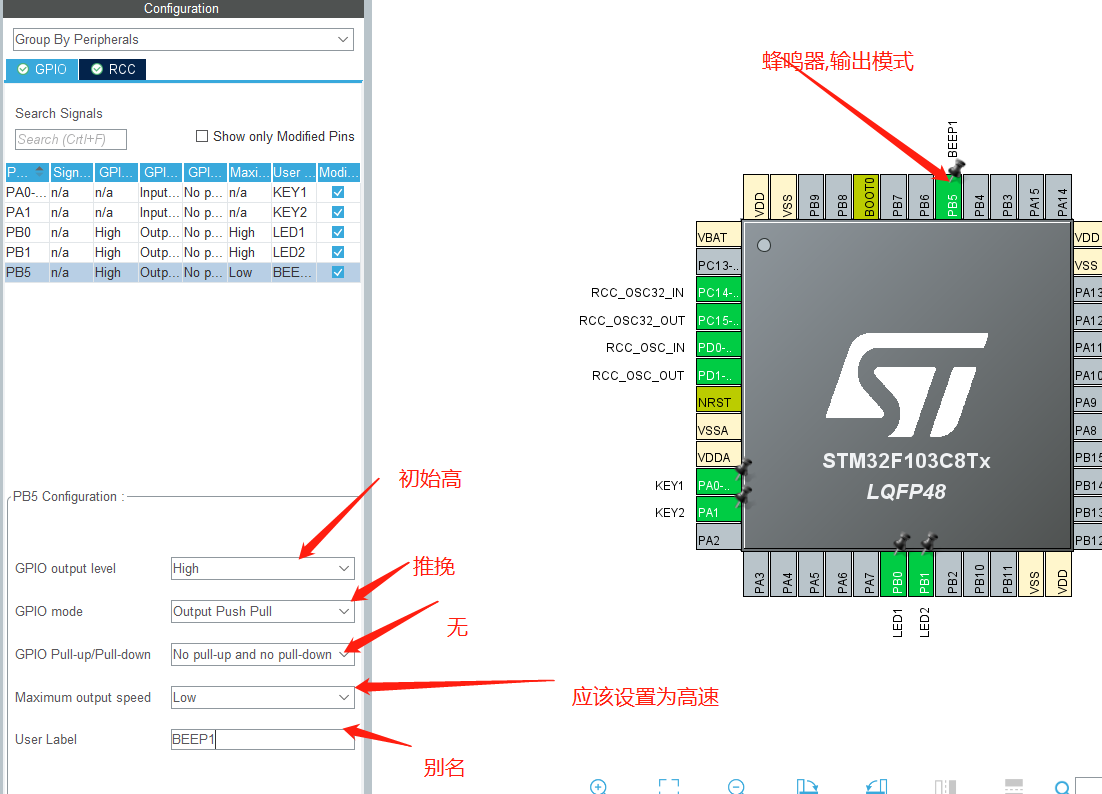The height and width of the screenshot is (794, 1102).
Task: Toggle the Modified checkbox for LED1 row
Action: click(338, 232)
